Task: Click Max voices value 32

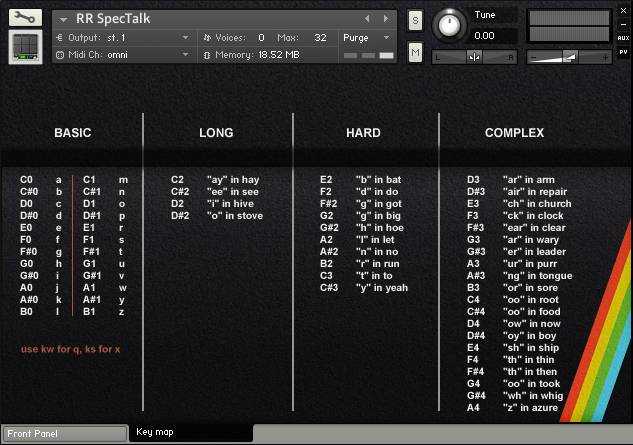Action: pyautogui.click(x=320, y=38)
